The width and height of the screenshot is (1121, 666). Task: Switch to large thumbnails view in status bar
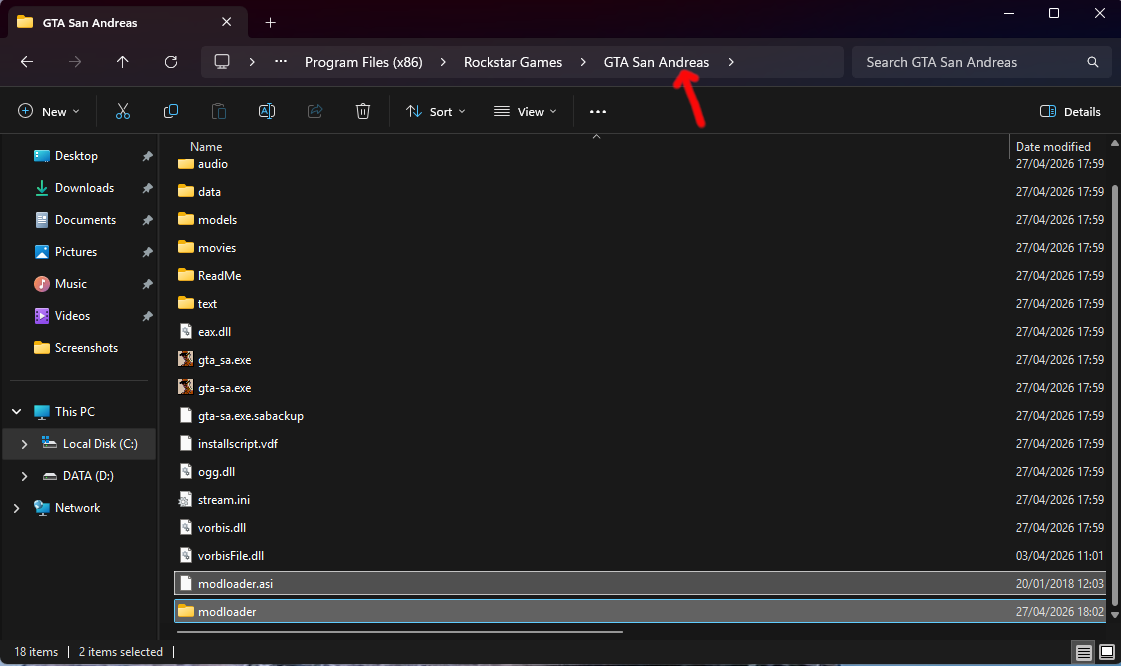click(x=1107, y=652)
